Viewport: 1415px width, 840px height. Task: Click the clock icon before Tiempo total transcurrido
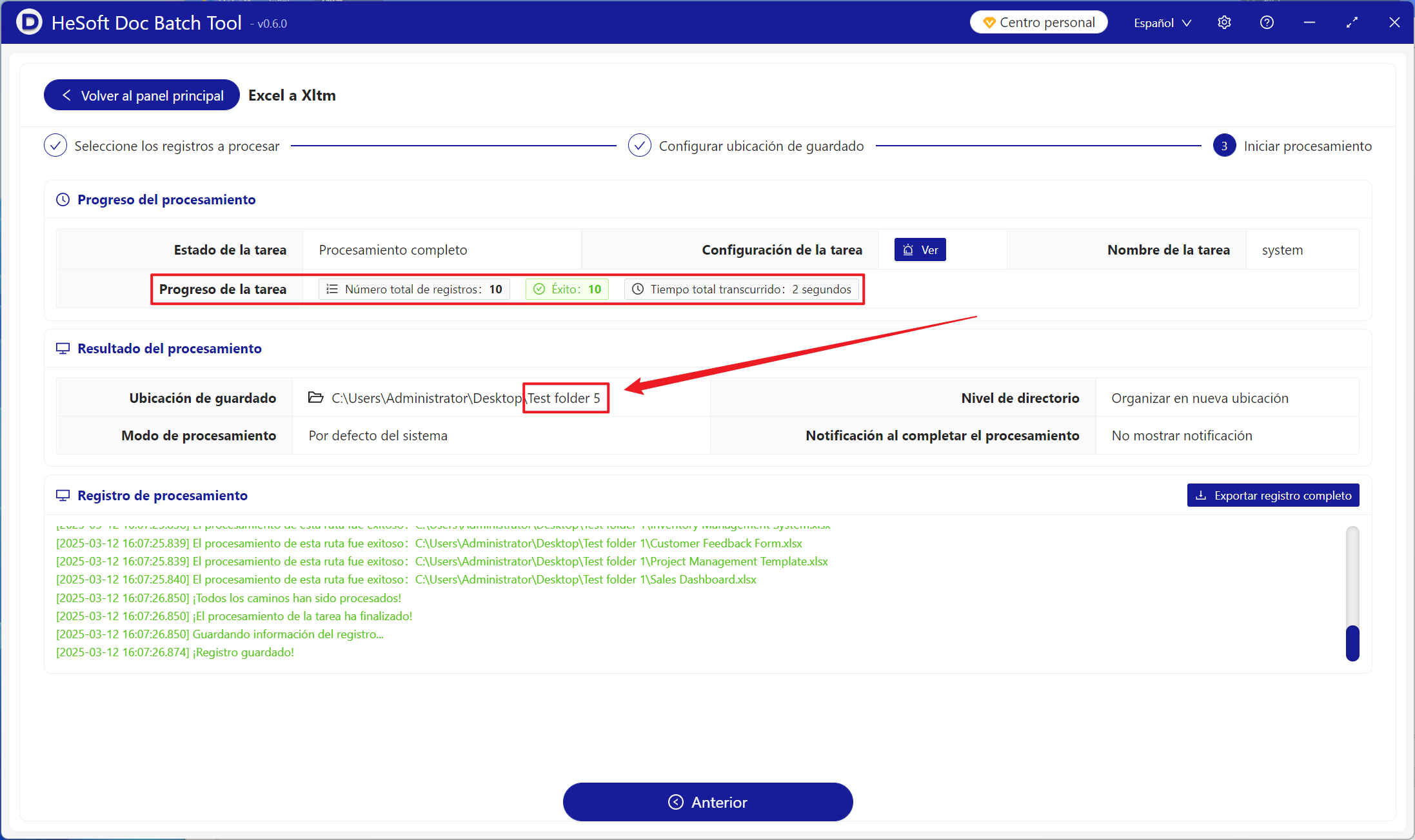click(x=638, y=289)
